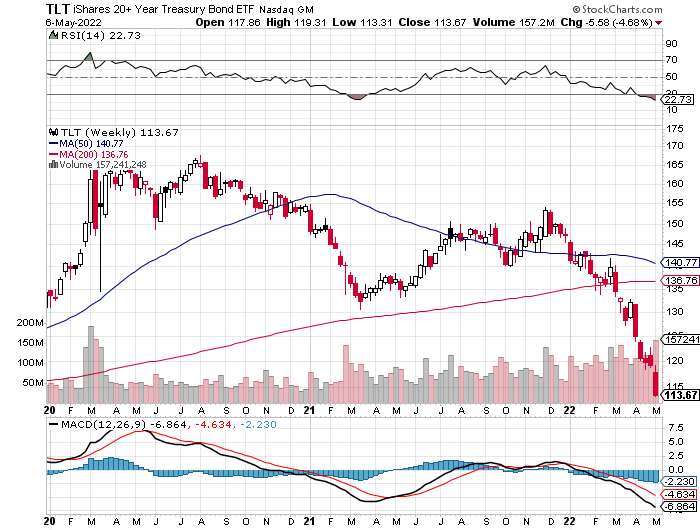Click the iShares 20+ Year Treasury Bond ETF name
700x530 pixels.
pos(164,9)
